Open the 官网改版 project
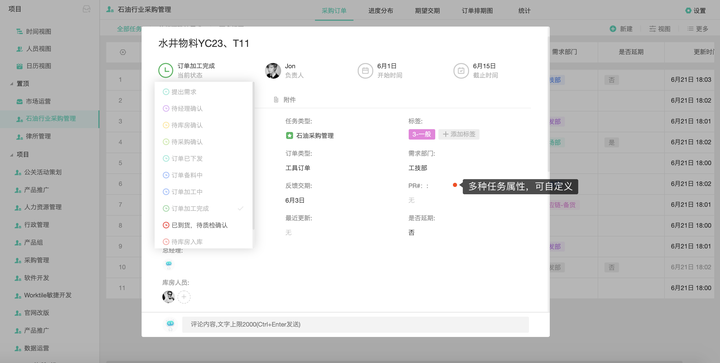Viewport: 720px width, 363px height. 36,313
